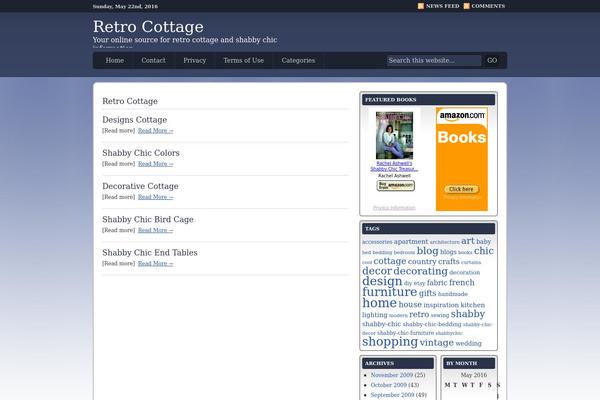Open the October 2009 archive
600x400 pixels.
coord(388,385)
